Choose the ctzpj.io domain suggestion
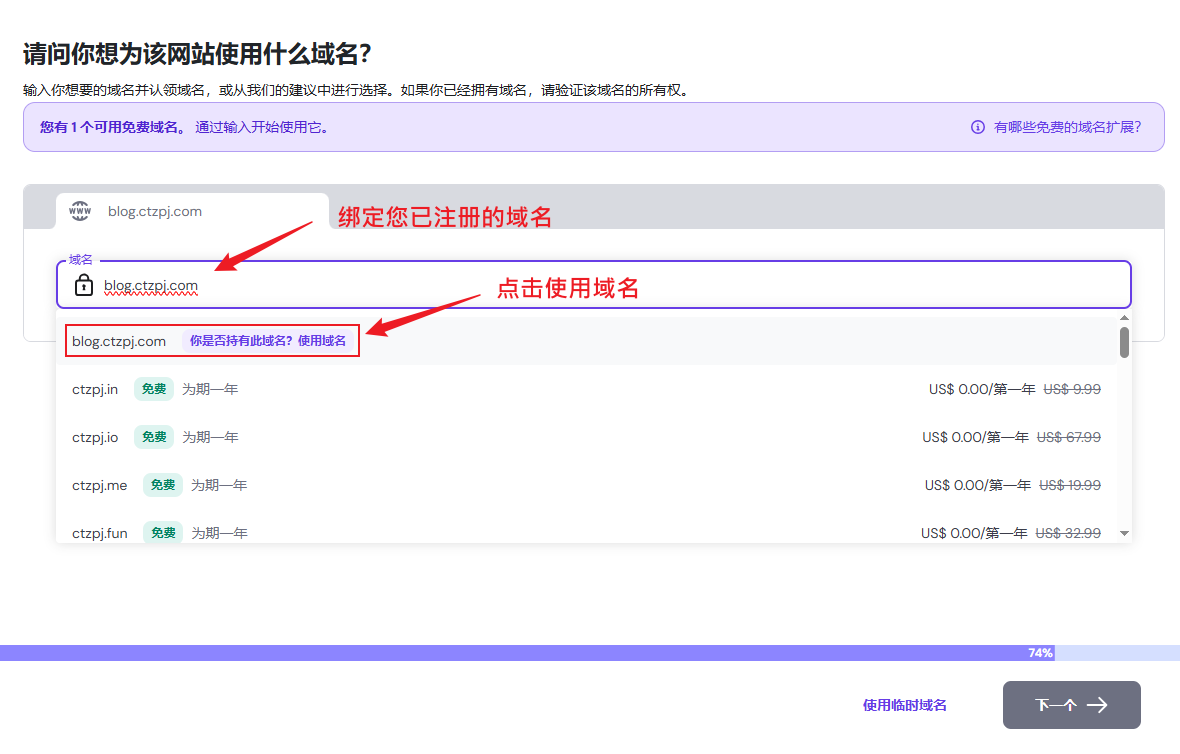The image size is (1180, 754). (95, 437)
